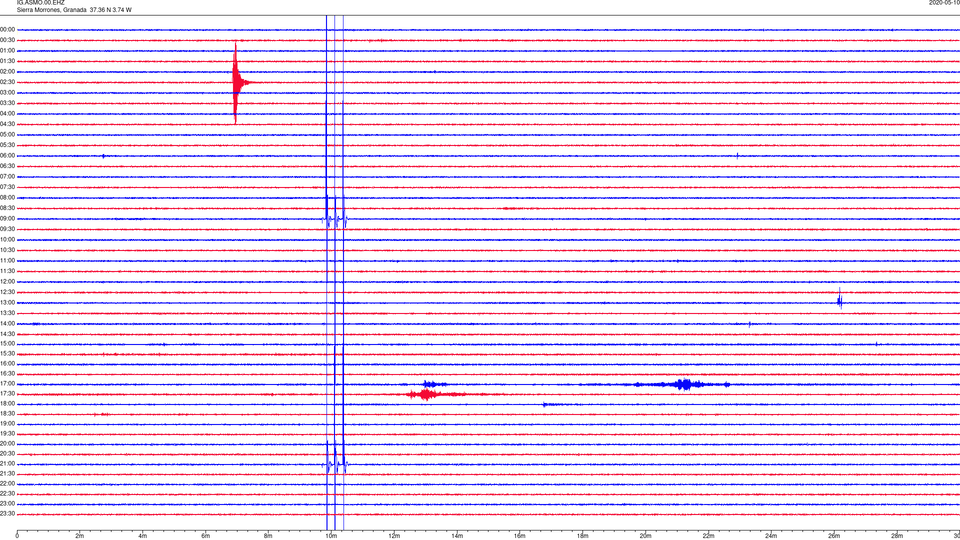Screen dimensions: 960x540
Task: Click the 17:00 time label
Action: tap(7, 384)
